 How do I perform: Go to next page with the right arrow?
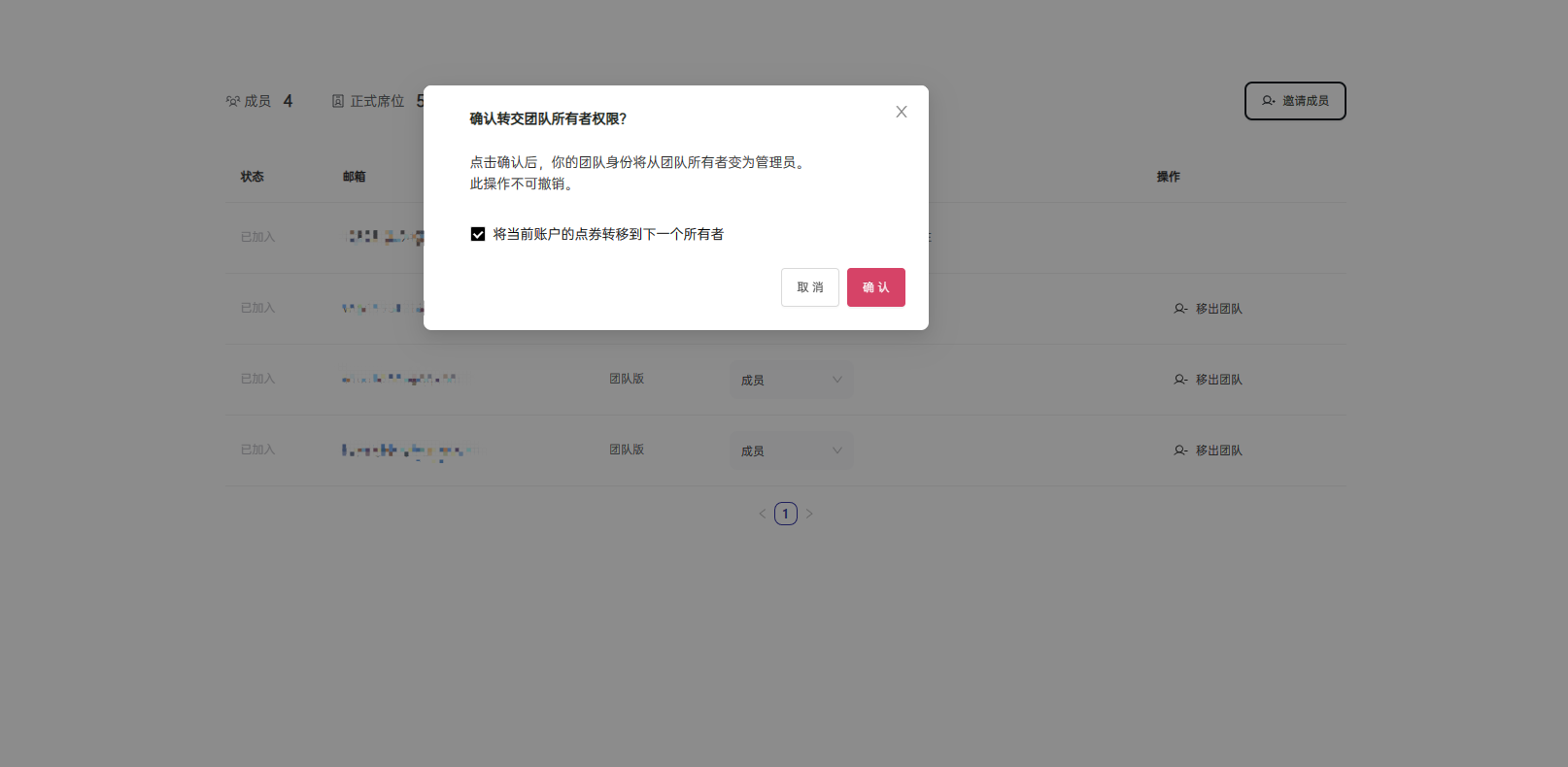809,514
